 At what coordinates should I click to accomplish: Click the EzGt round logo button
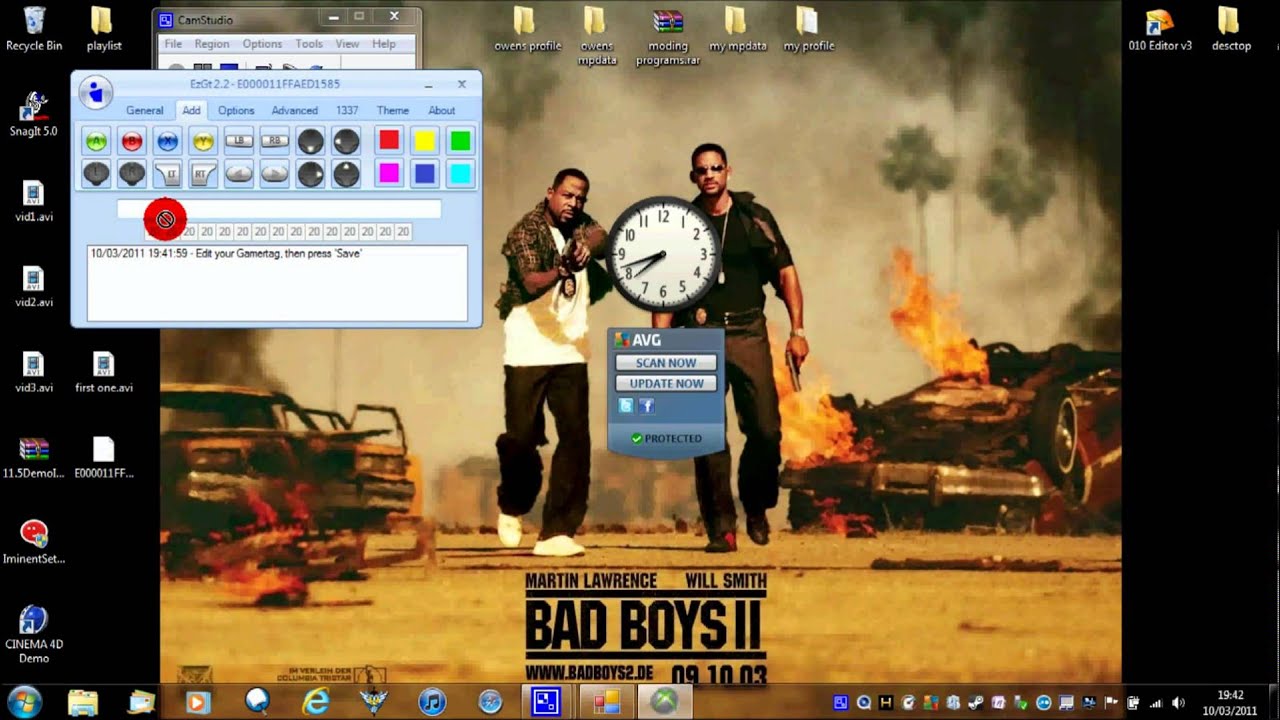pos(96,92)
